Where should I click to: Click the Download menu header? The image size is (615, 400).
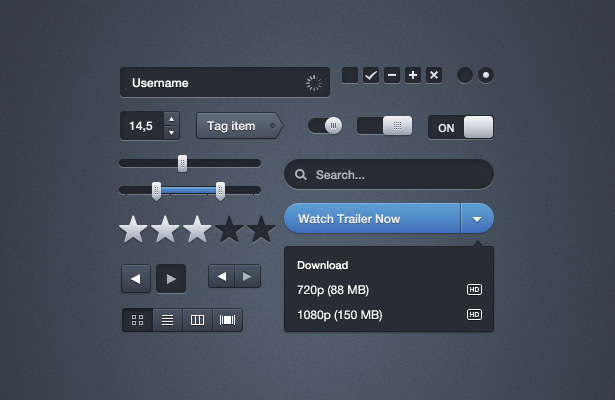pos(322,265)
